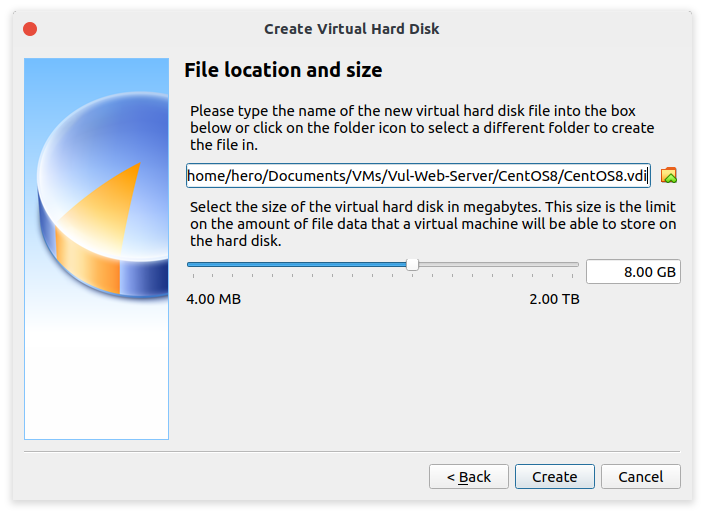Close the dialog with the red button
Screen dimensions: 705x515
pos(30,29)
